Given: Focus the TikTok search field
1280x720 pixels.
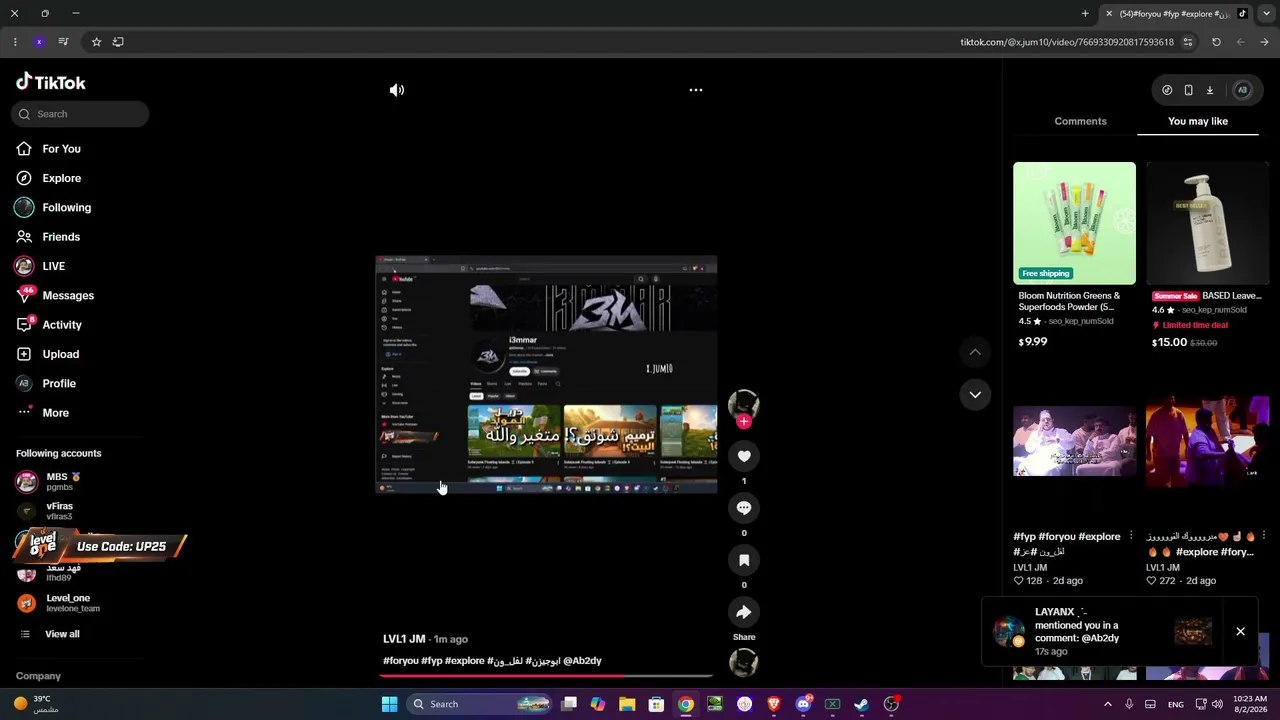Looking at the screenshot, I should [80, 114].
